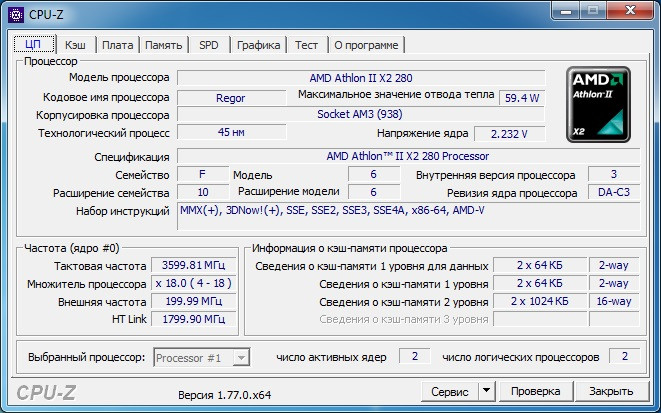Click the instruction set list field
661x413 pixels.
coord(408,216)
